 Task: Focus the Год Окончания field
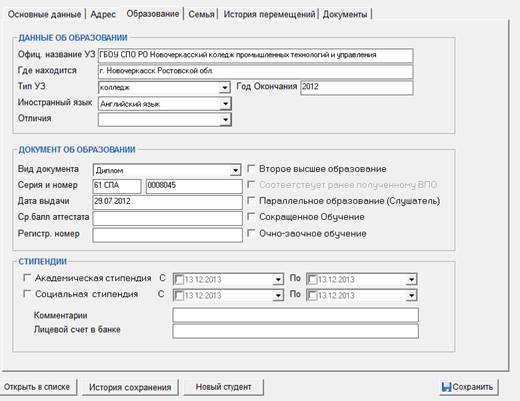(357, 87)
